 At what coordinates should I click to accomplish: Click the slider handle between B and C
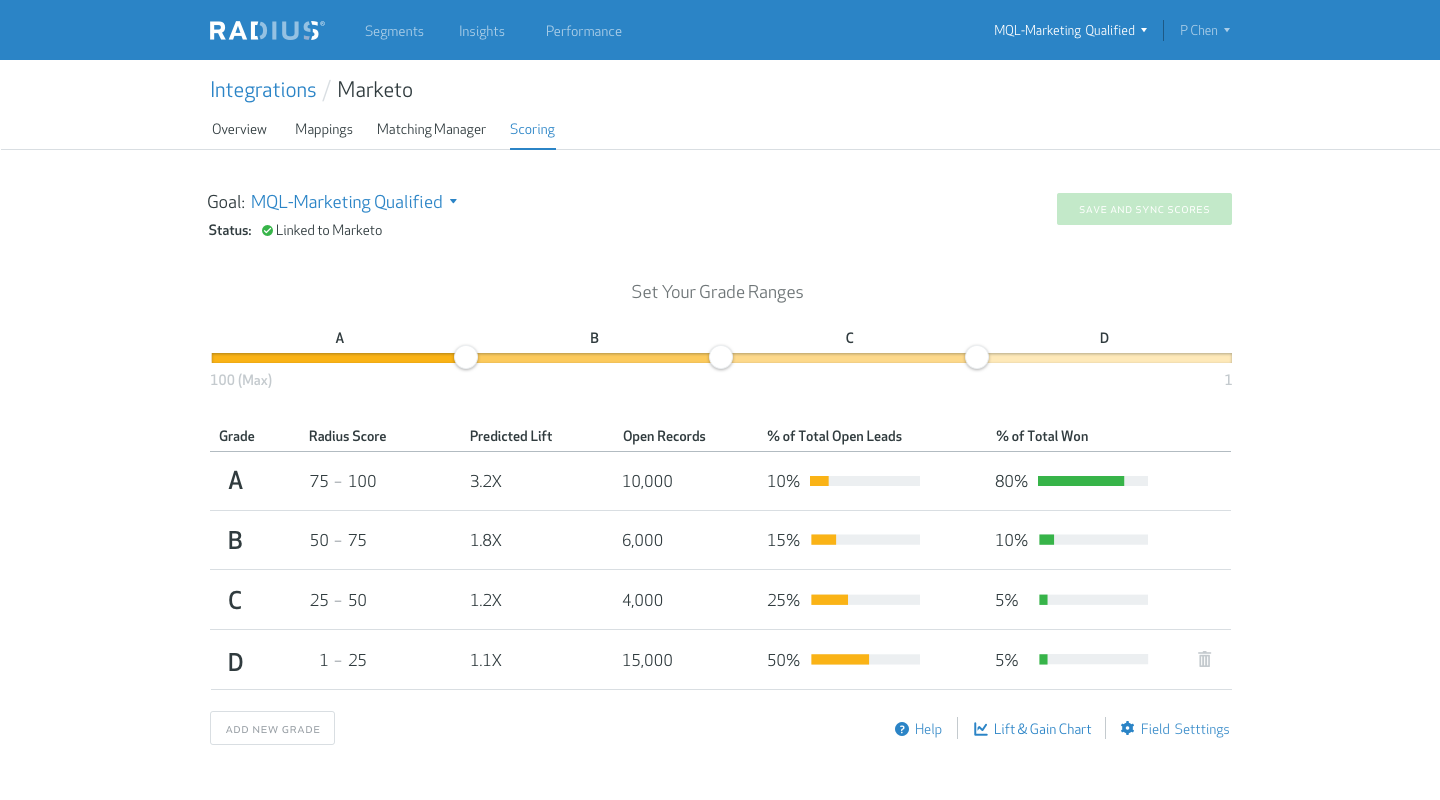click(721, 357)
